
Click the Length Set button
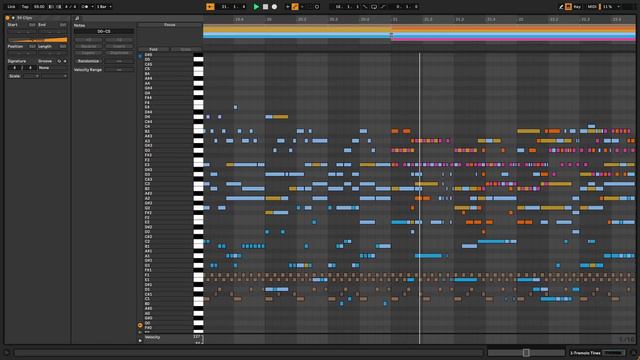pyautogui.click(x=63, y=47)
